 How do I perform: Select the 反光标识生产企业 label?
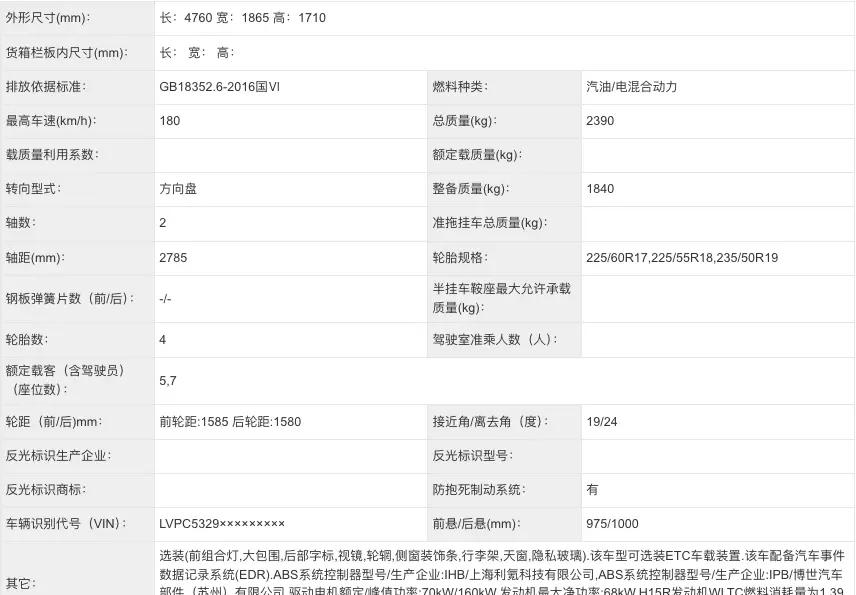click(x=58, y=456)
